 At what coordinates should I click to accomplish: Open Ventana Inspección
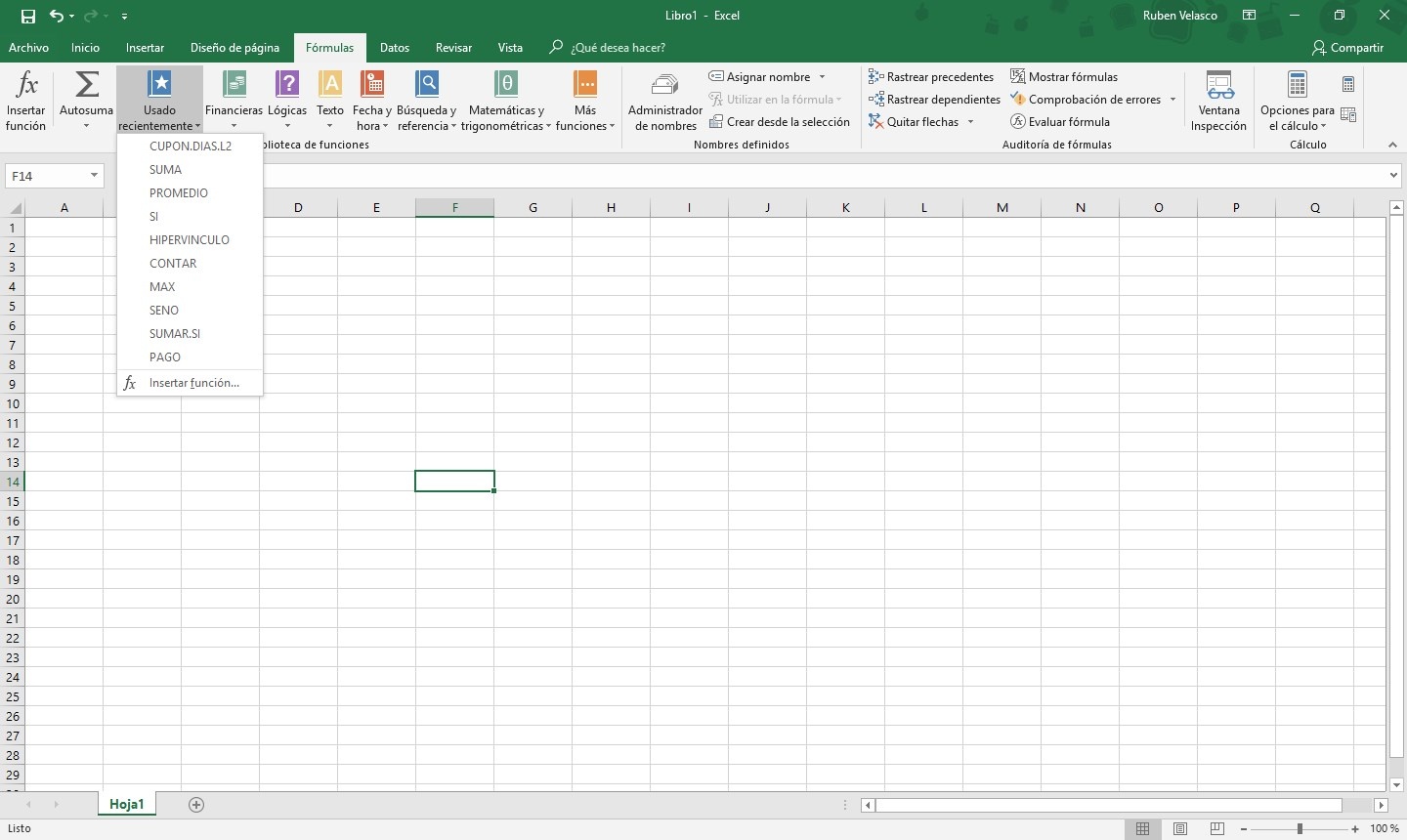[x=1218, y=101]
